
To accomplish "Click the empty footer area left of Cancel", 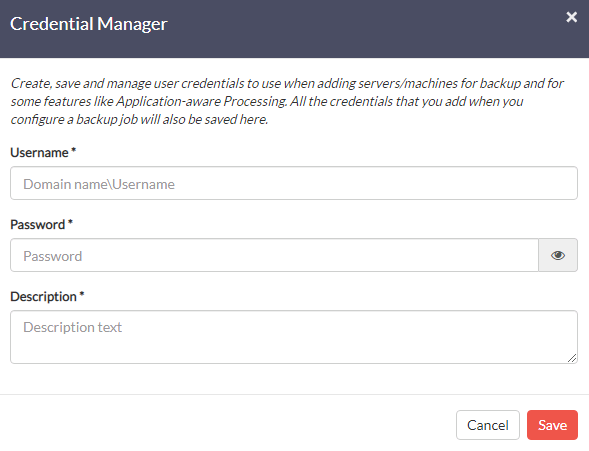I will pyautogui.click(x=225, y=424).
